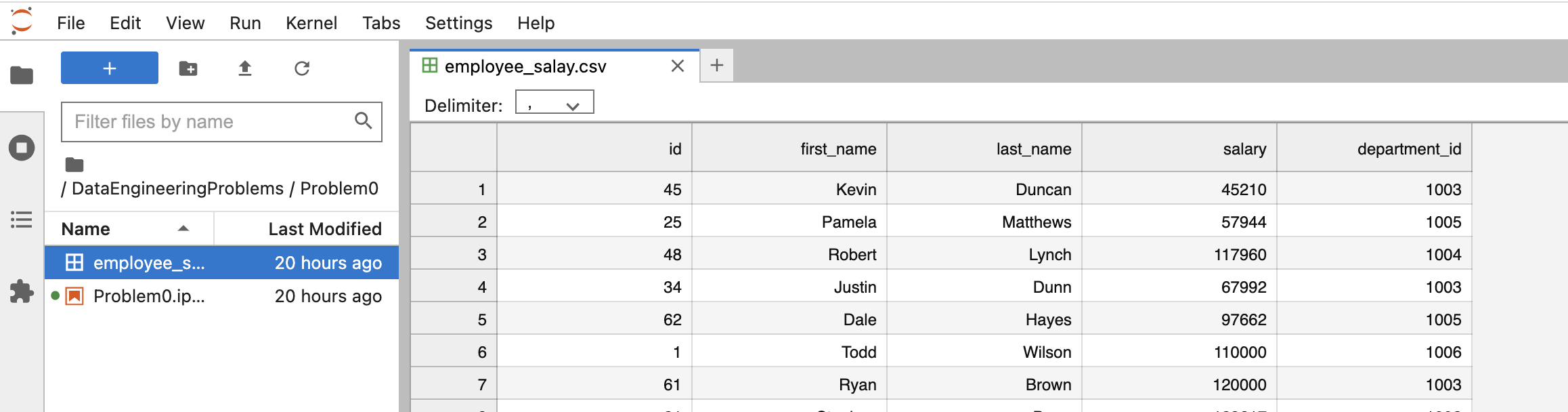Viewport: 1568px width, 412px height.
Task: Close the employee_salay.csv tab
Action: point(678,66)
